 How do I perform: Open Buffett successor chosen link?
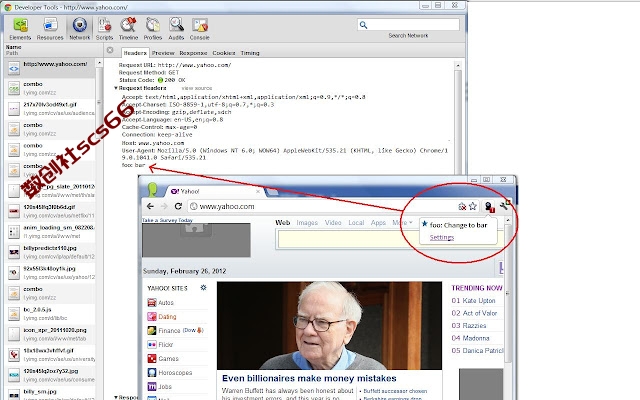(395, 391)
